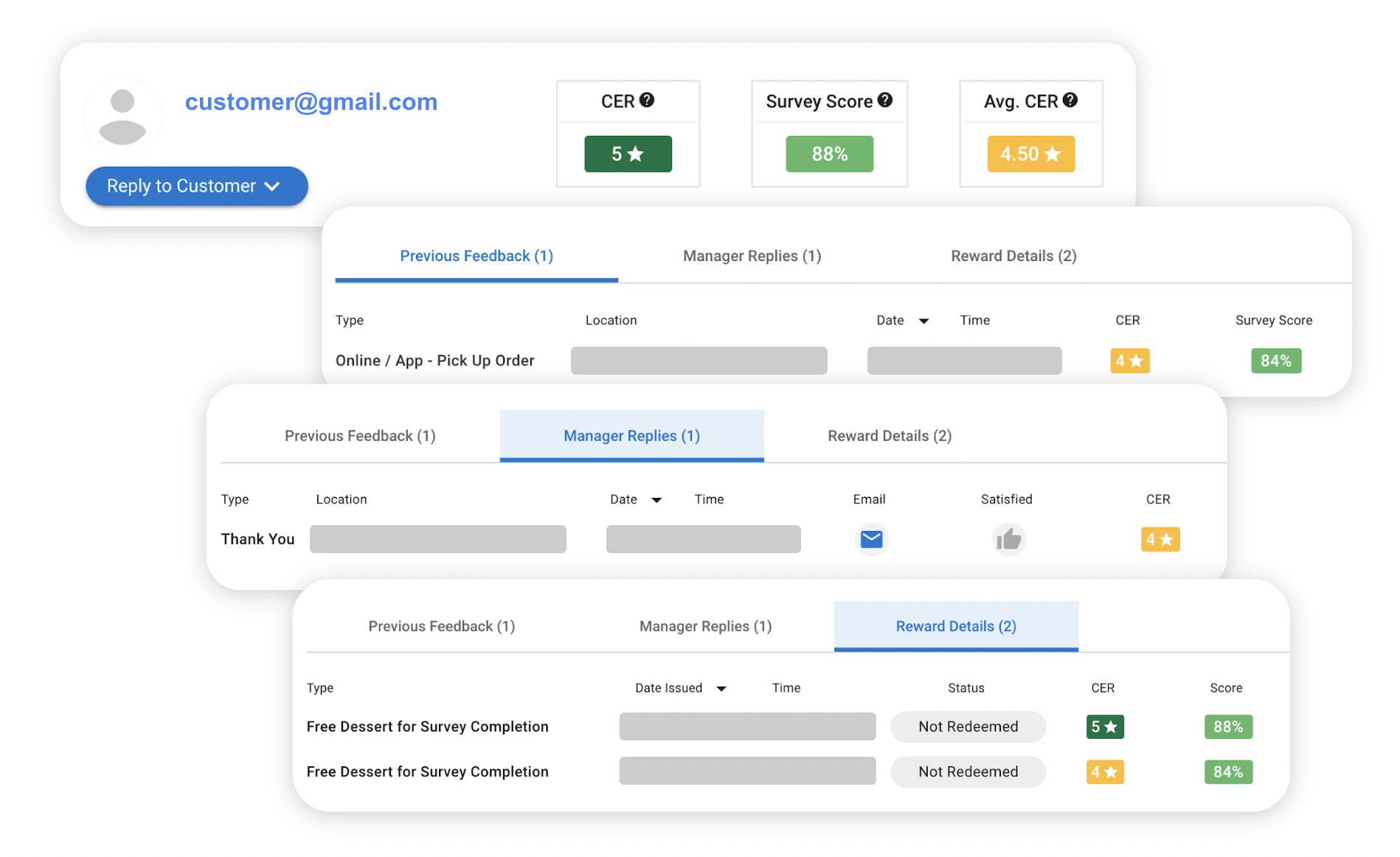Open the Reply to Customer dropdown

point(196,186)
